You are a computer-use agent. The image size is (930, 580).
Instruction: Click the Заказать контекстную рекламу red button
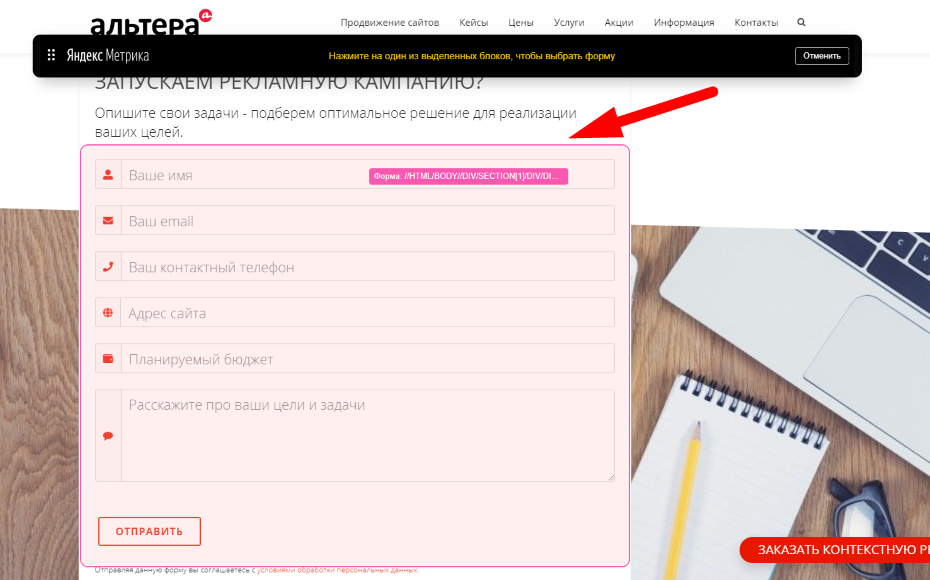click(x=835, y=550)
